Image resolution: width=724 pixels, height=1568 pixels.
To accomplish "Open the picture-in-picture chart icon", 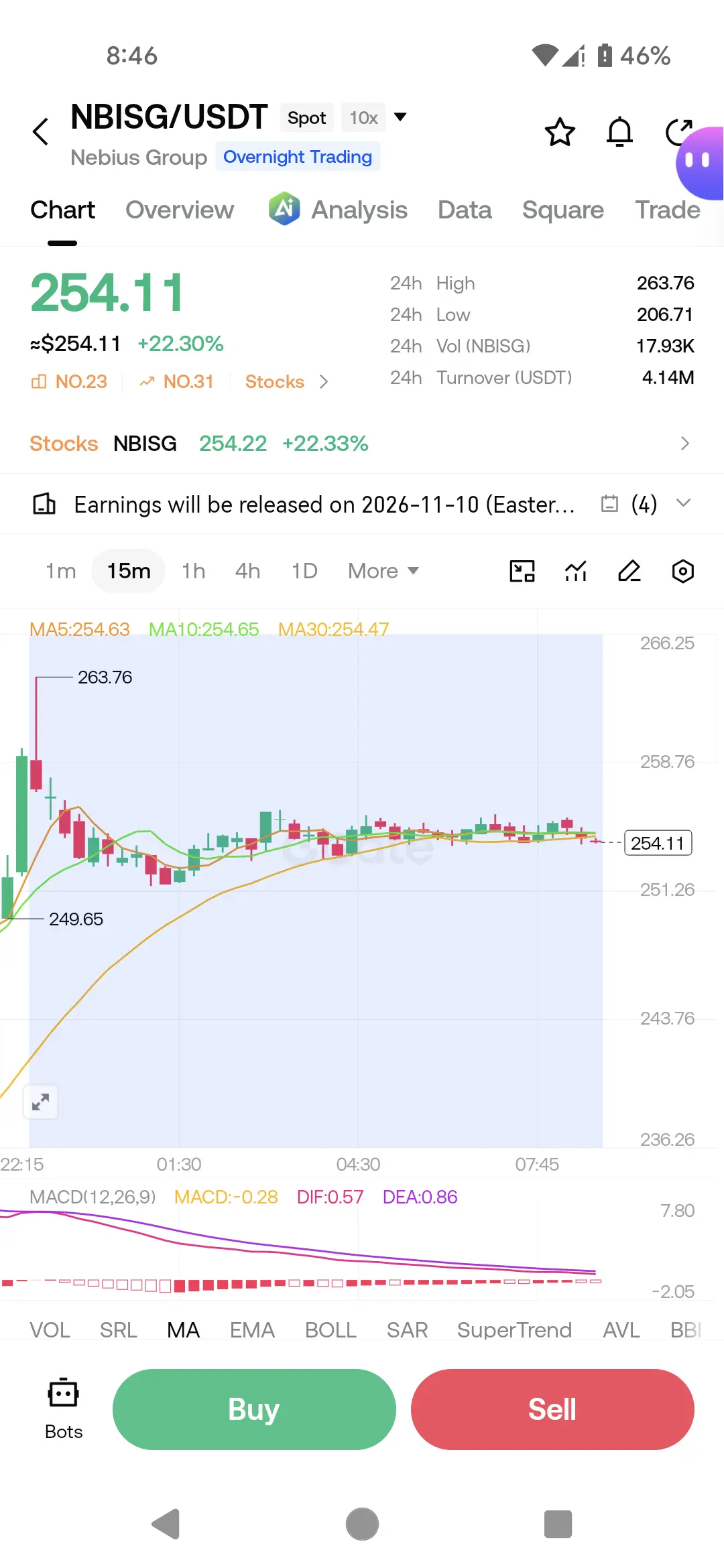I will pyautogui.click(x=522, y=571).
